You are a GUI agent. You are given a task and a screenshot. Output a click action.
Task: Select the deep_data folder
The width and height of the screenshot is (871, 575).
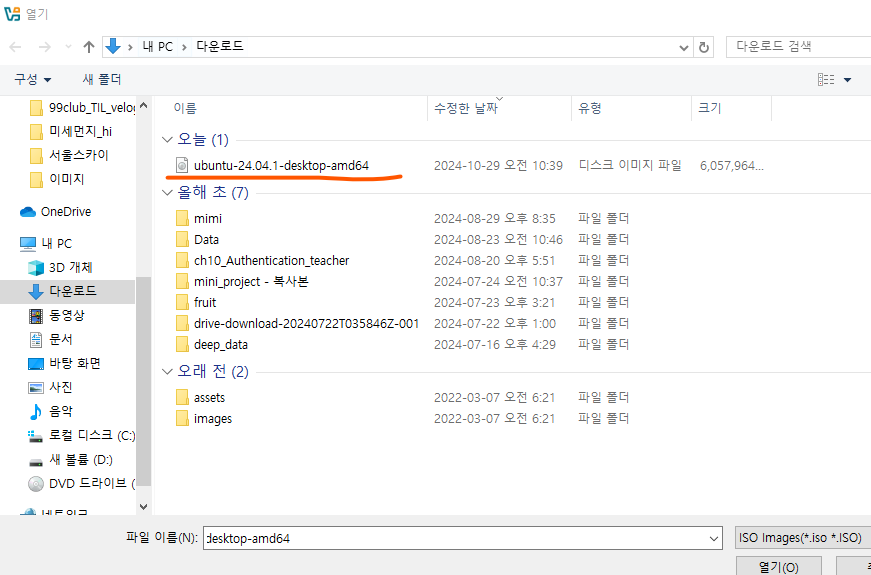pos(221,345)
